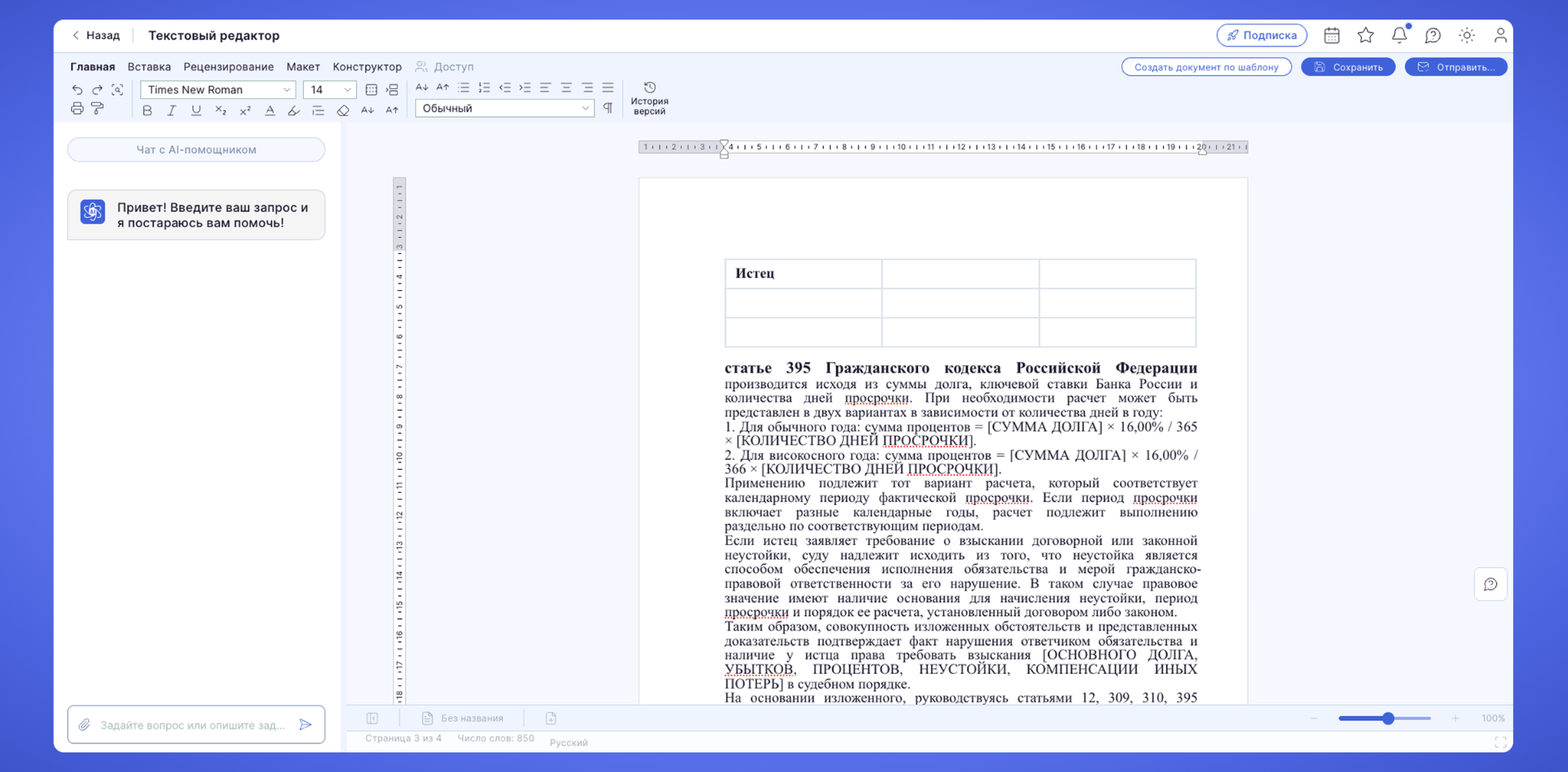This screenshot has width=1568, height=772.
Task: Open the Конструктор tab
Action: coord(367,67)
